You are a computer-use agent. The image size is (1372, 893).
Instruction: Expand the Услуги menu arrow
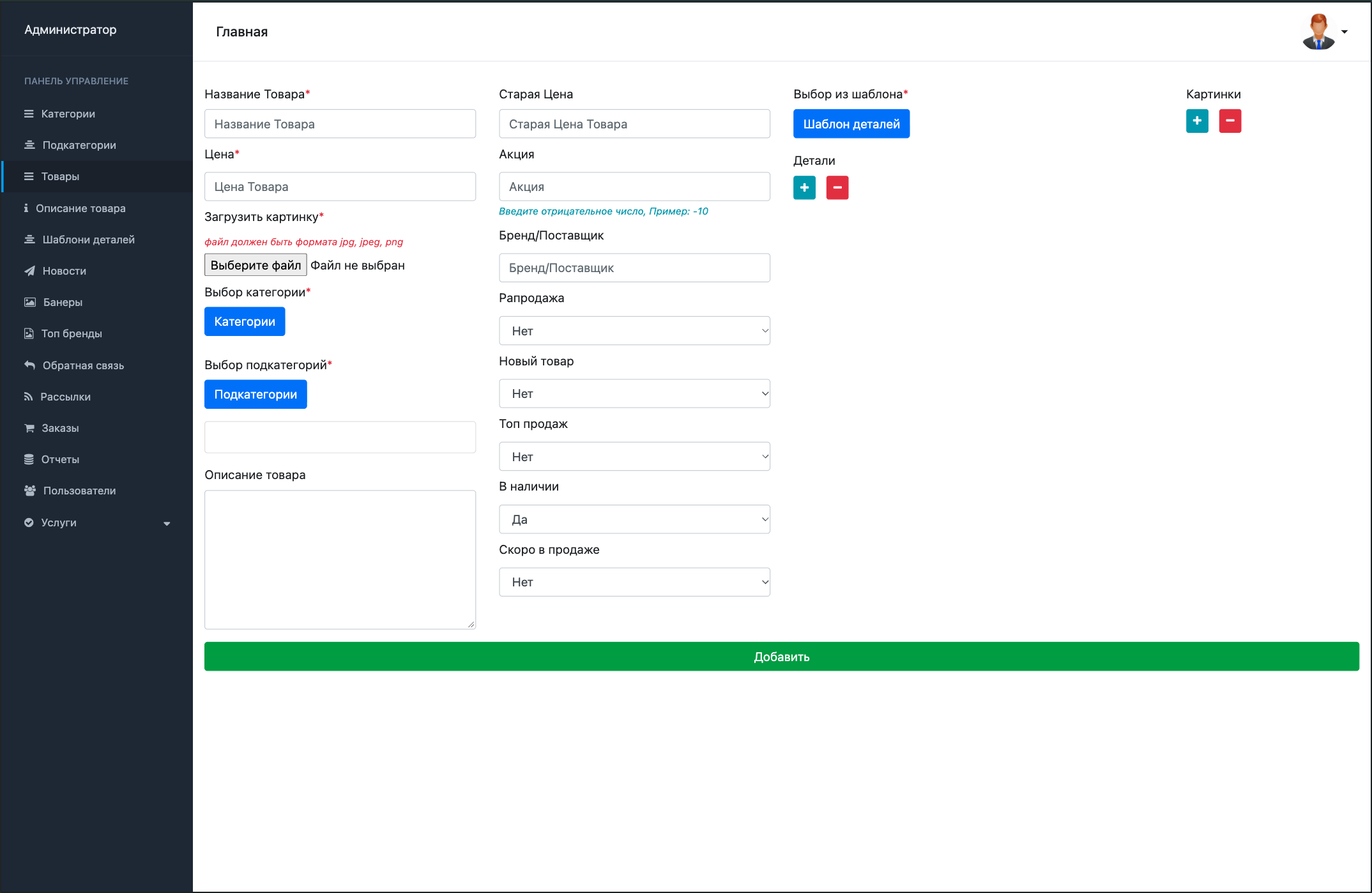pos(167,523)
